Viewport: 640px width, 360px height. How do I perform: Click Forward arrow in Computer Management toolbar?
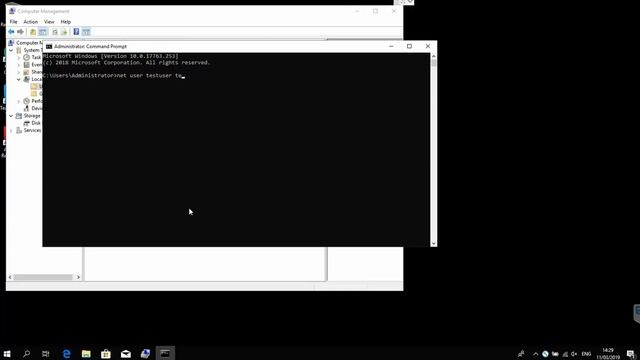[20, 32]
